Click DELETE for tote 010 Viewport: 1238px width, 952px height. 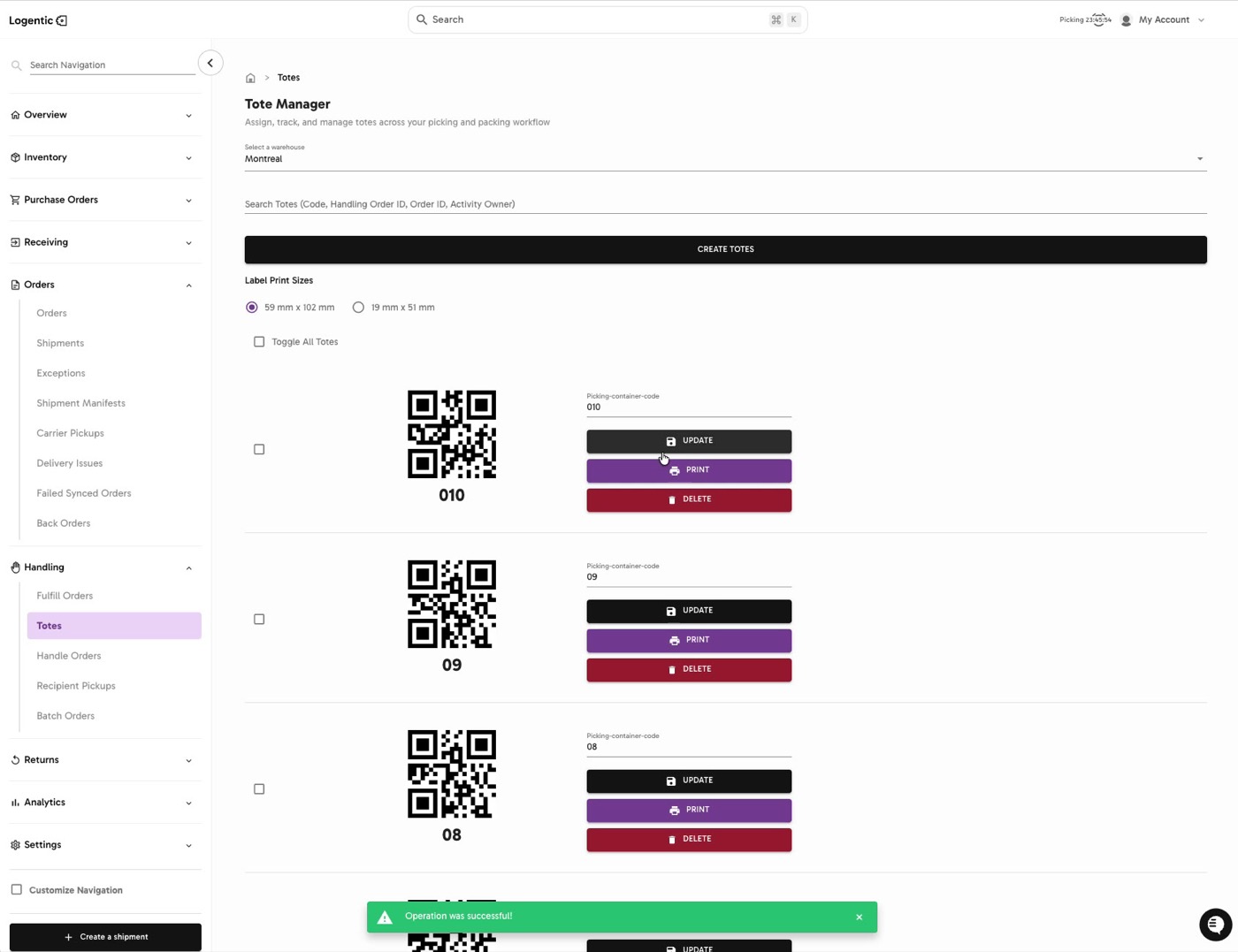click(689, 500)
